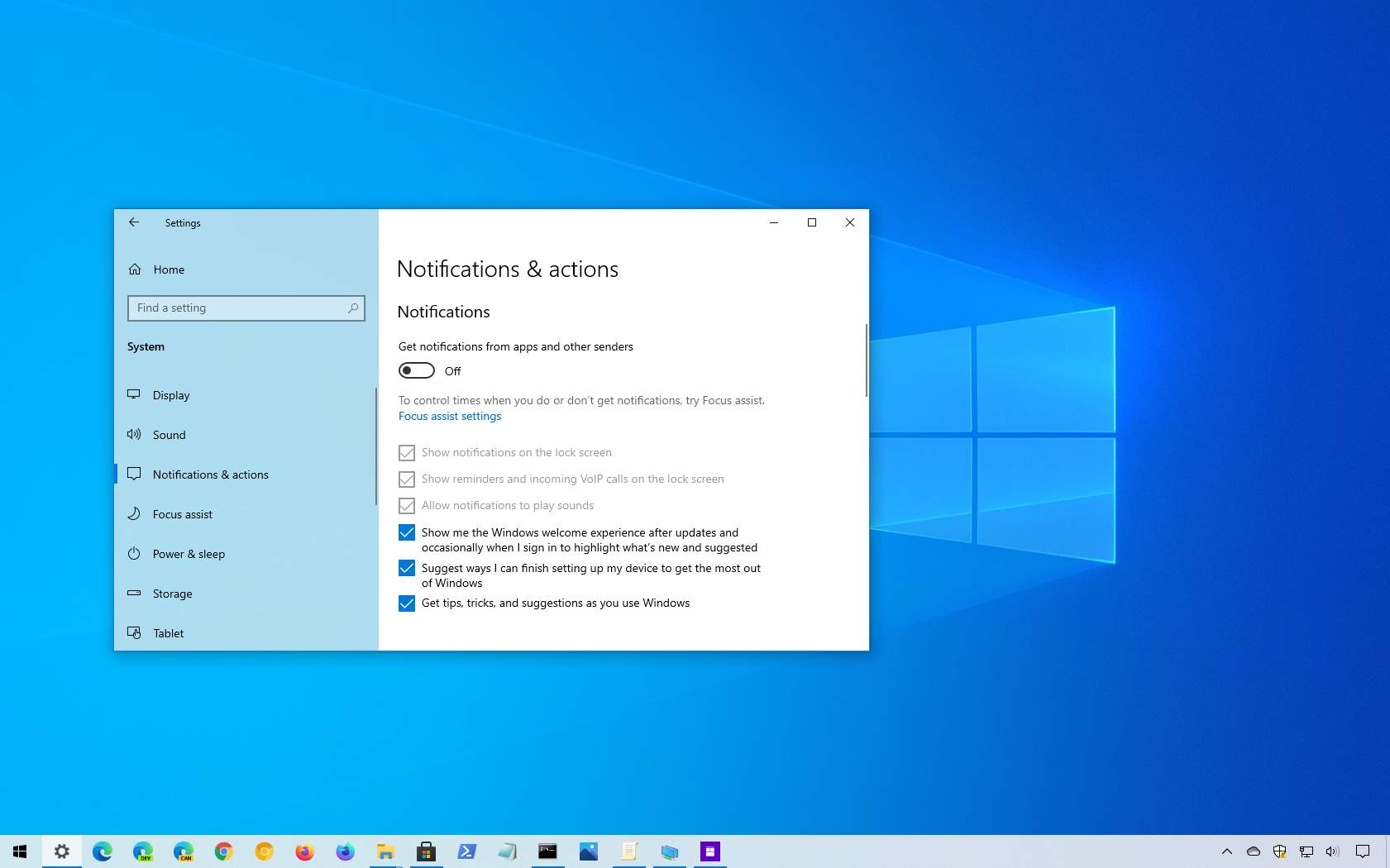Click the Find a setting search box

tap(246, 308)
